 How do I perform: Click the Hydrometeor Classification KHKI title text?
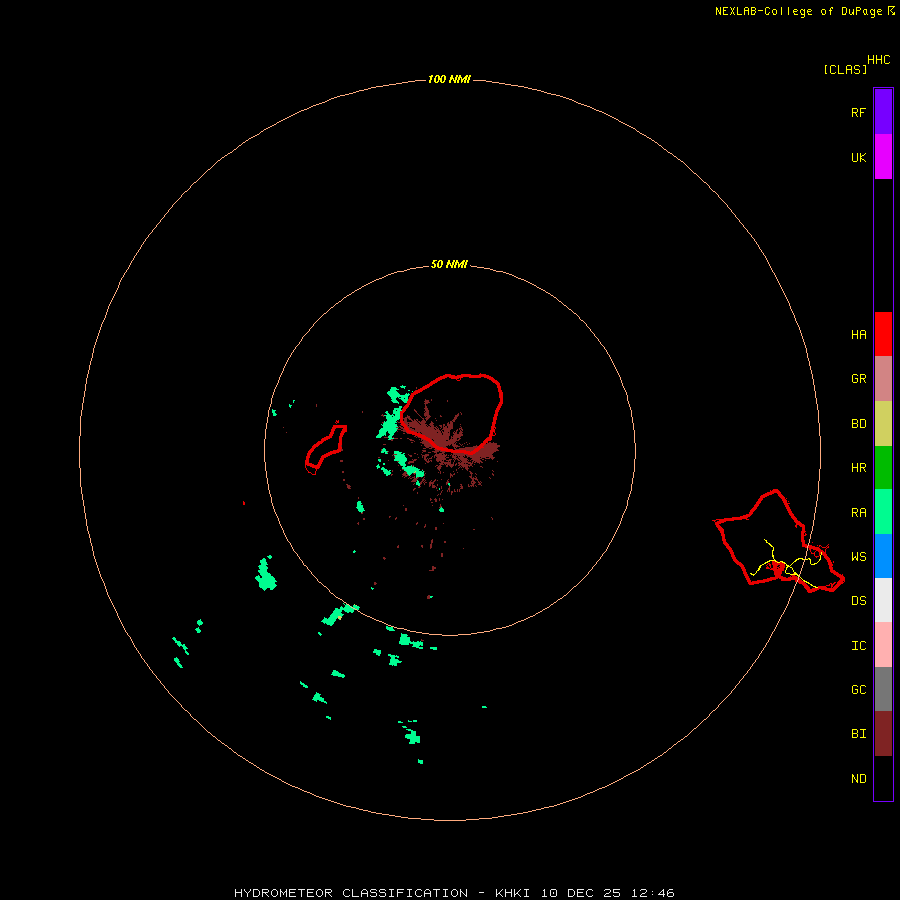[x=454, y=893]
